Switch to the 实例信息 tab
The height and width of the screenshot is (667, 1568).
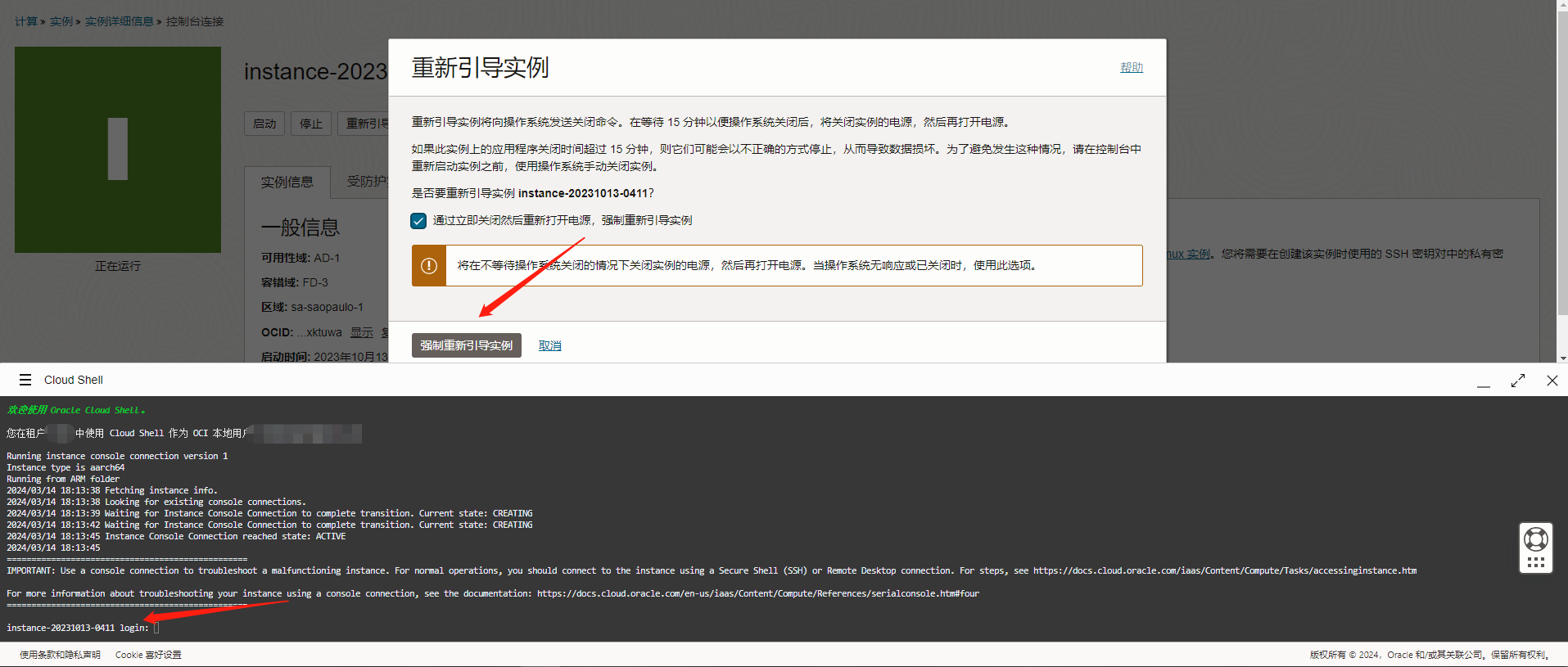coord(287,183)
